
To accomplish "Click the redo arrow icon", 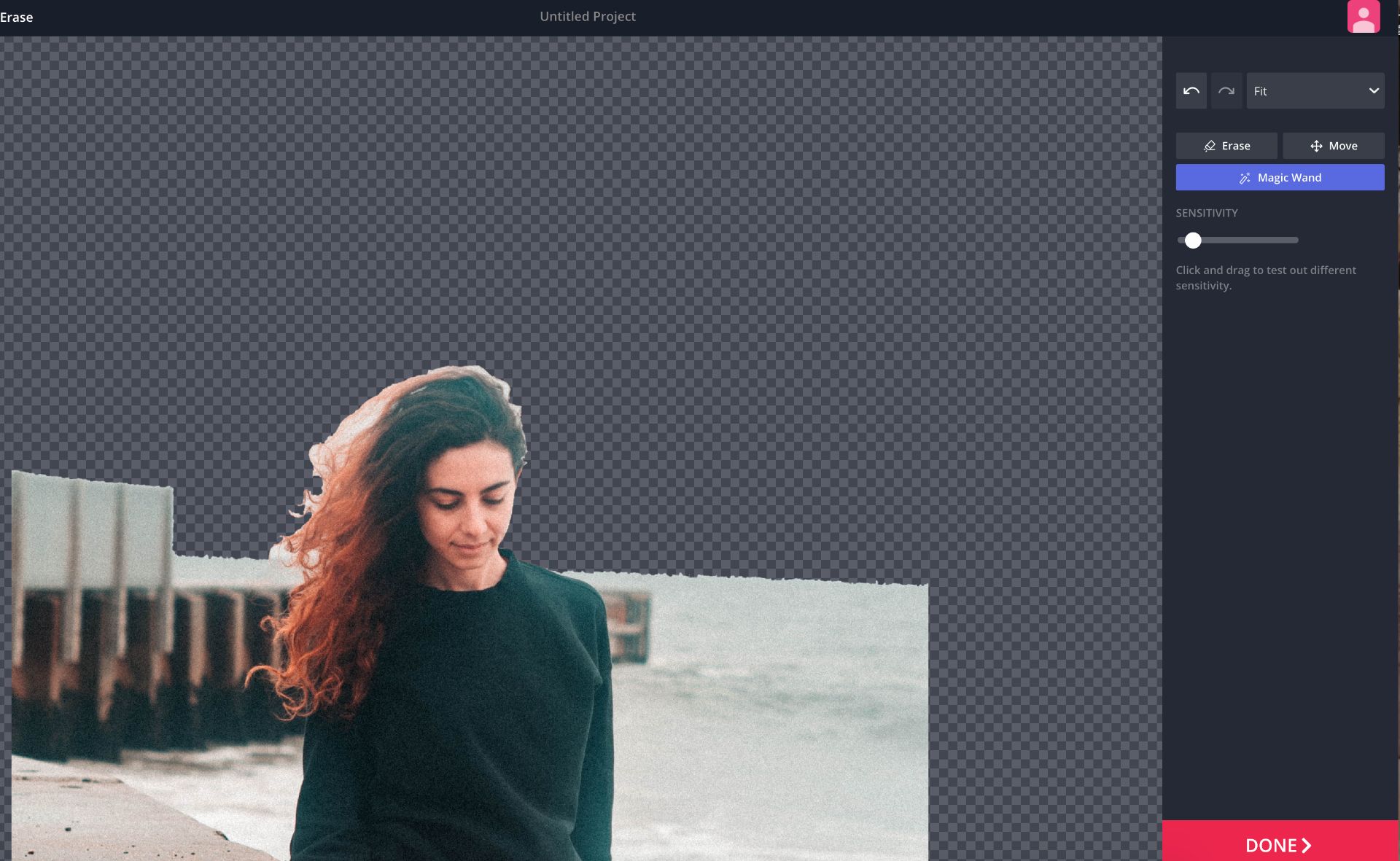I will (x=1226, y=90).
